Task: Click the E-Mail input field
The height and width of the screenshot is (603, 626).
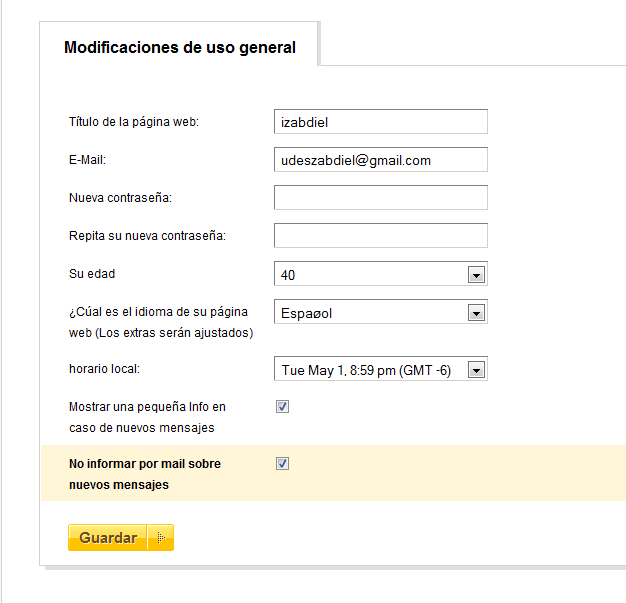Action: tap(380, 160)
